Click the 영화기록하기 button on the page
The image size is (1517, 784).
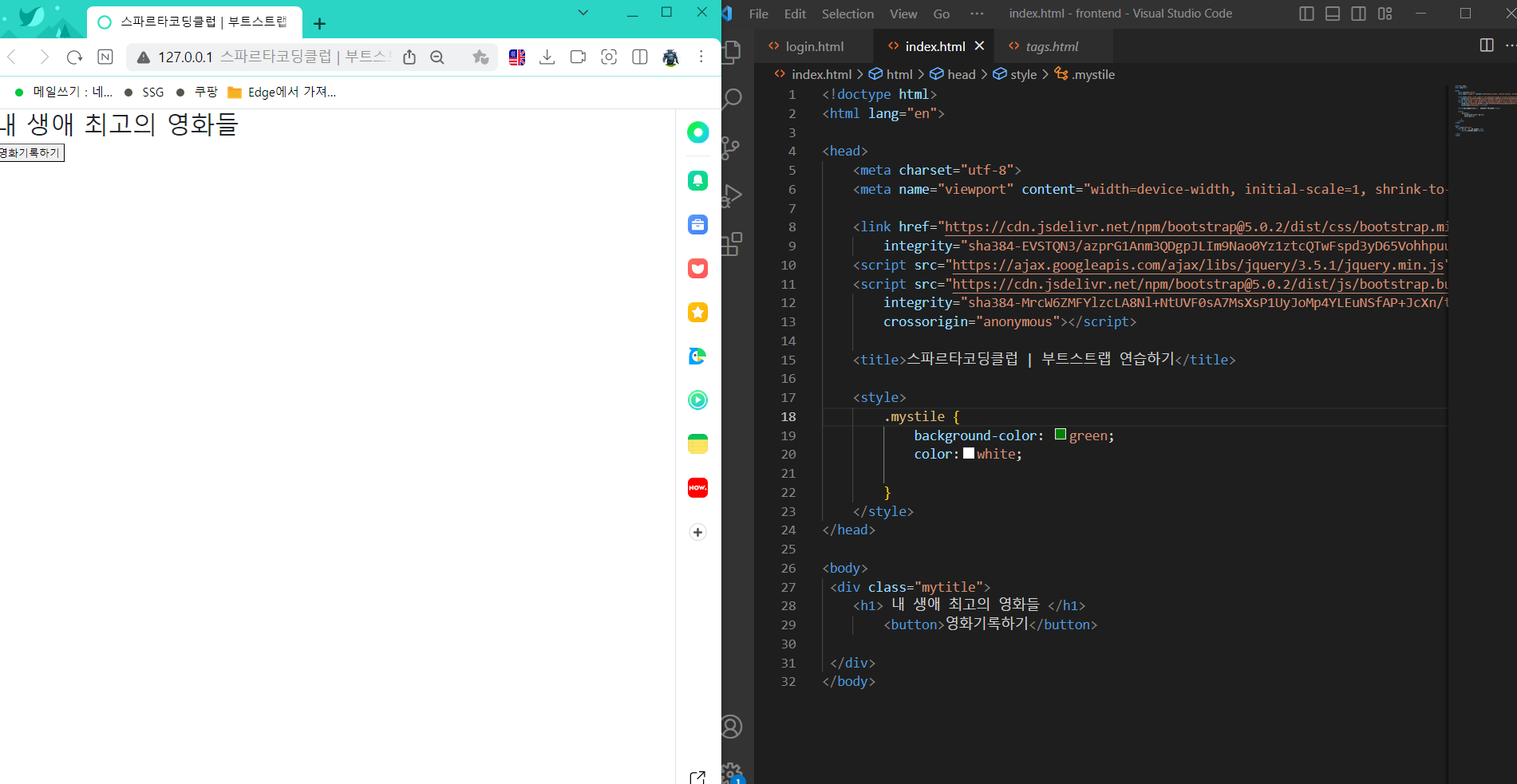tap(30, 152)
